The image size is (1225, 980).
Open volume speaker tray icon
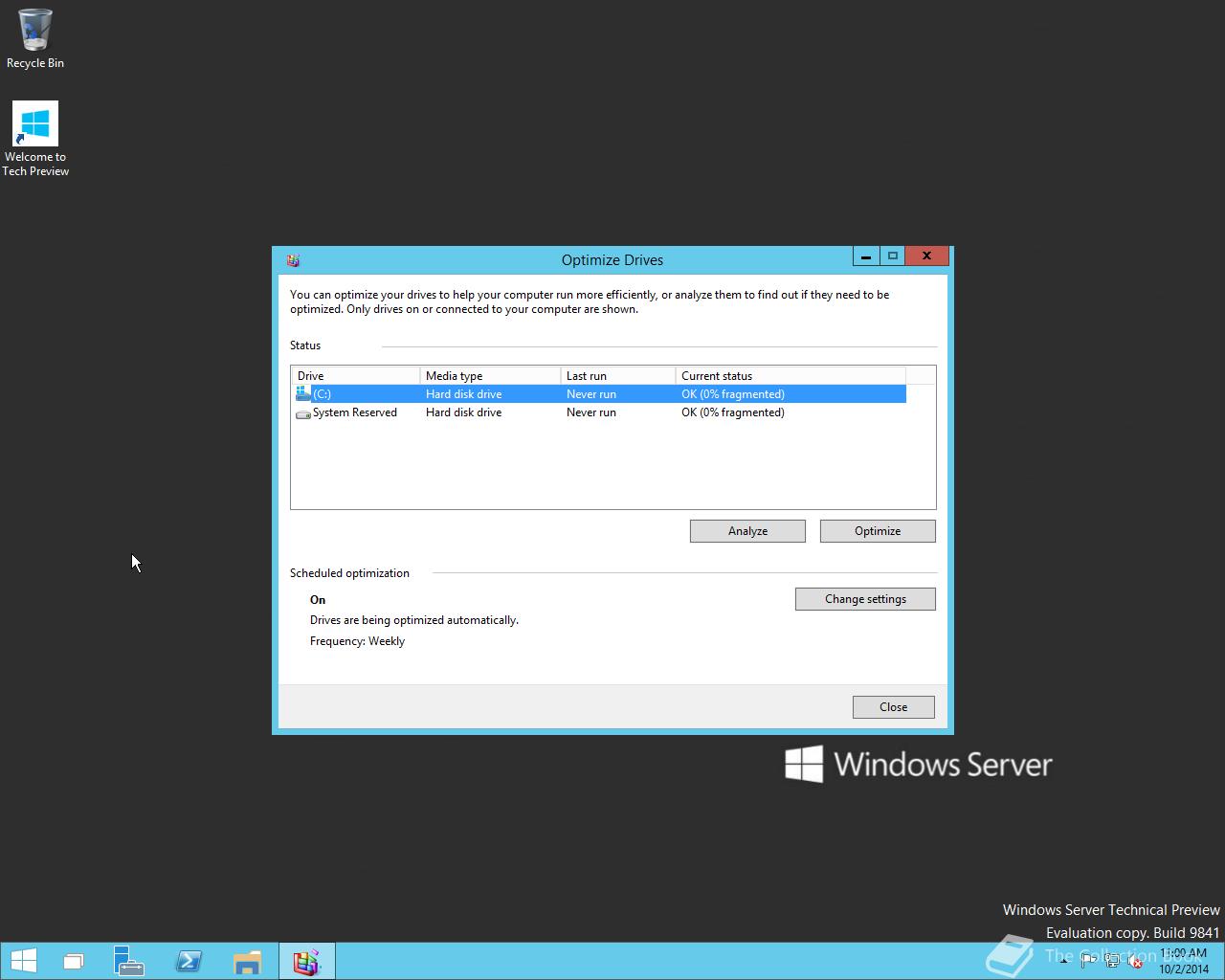tap(1136, 961)
